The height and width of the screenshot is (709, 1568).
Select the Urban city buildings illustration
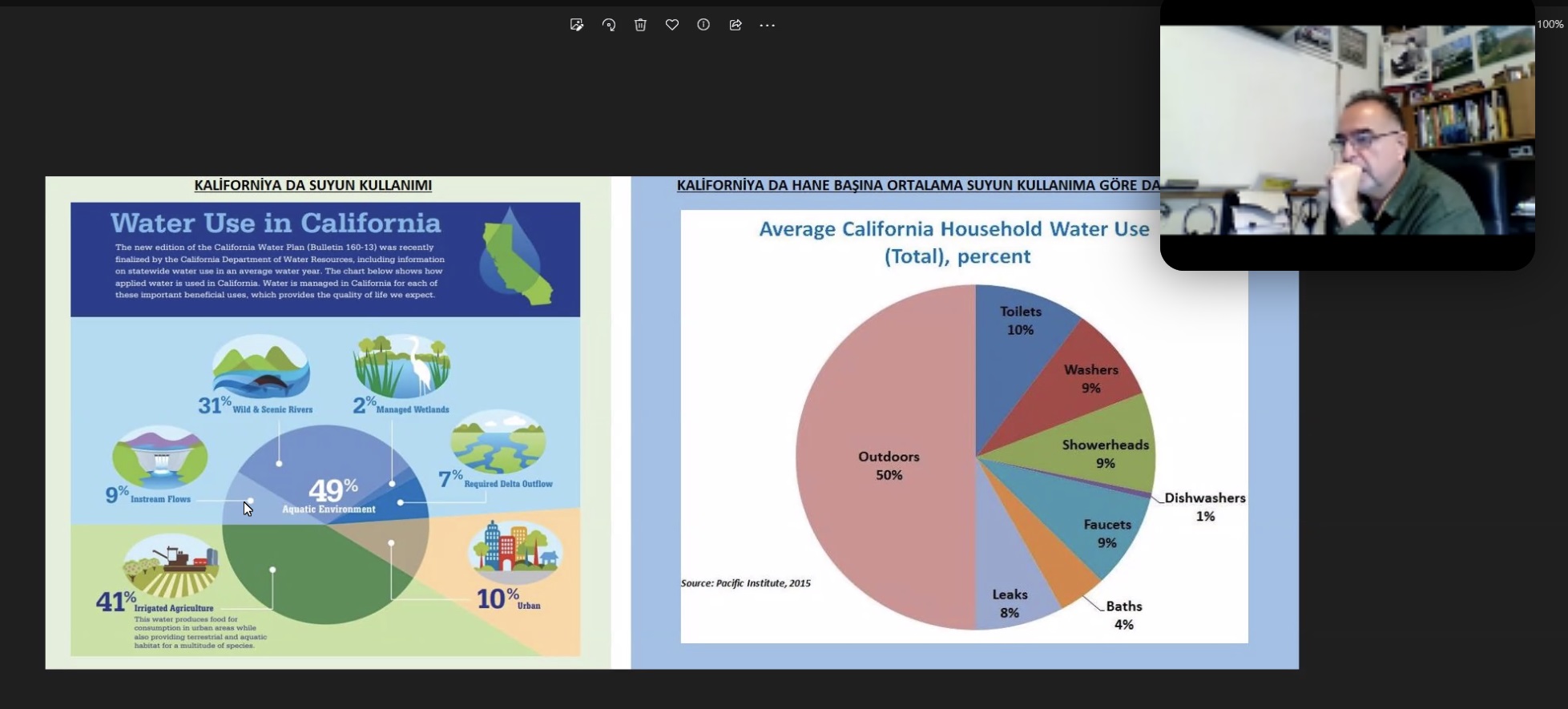click(x=514, y=550)
